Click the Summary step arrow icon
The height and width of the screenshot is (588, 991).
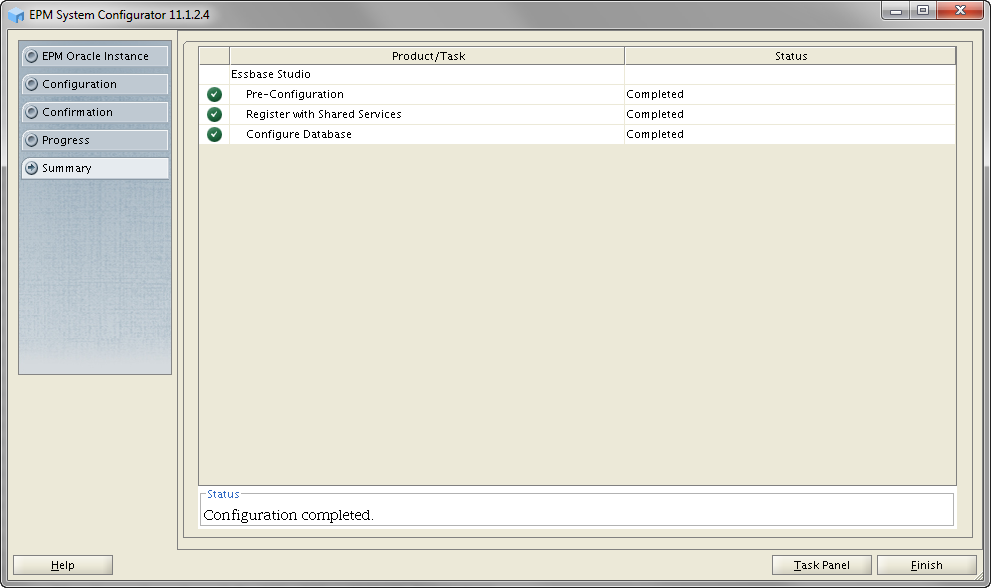pos(31,168)
